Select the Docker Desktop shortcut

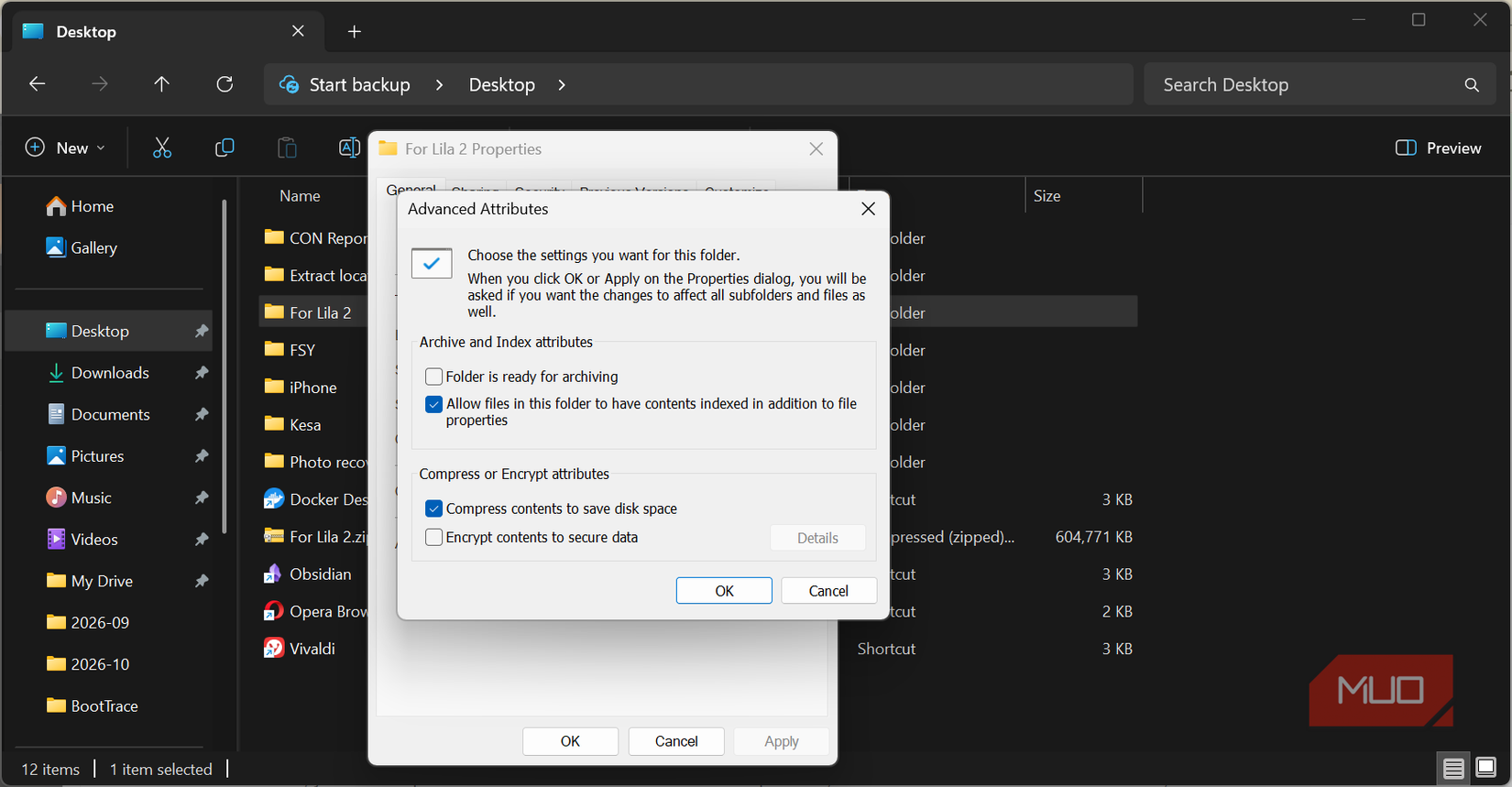(315, 499)
